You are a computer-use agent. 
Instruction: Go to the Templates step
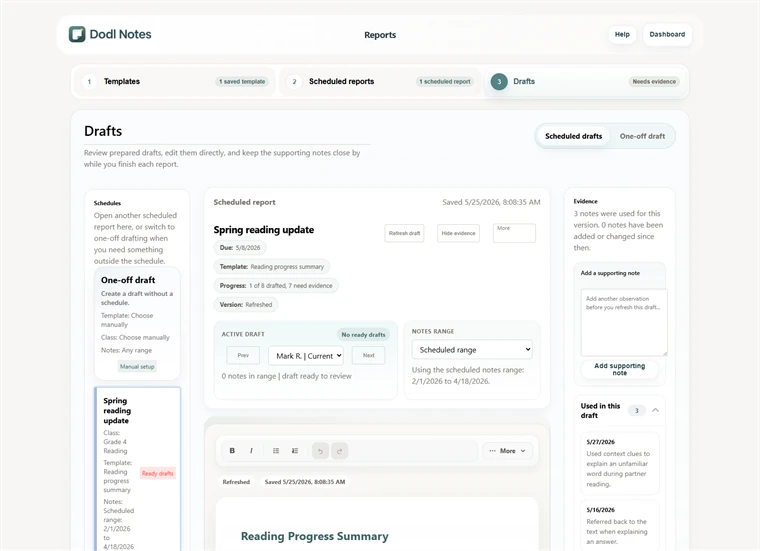point(174,81)
